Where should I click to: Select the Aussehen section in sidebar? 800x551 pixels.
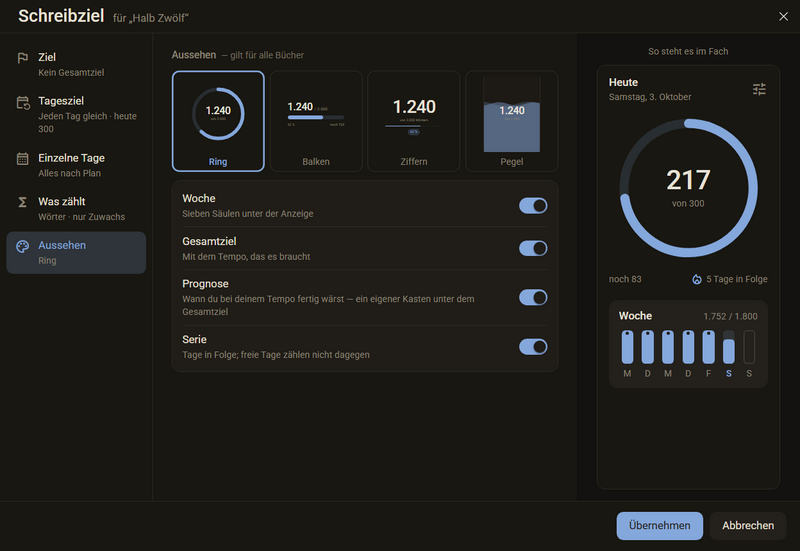[76, 253]
